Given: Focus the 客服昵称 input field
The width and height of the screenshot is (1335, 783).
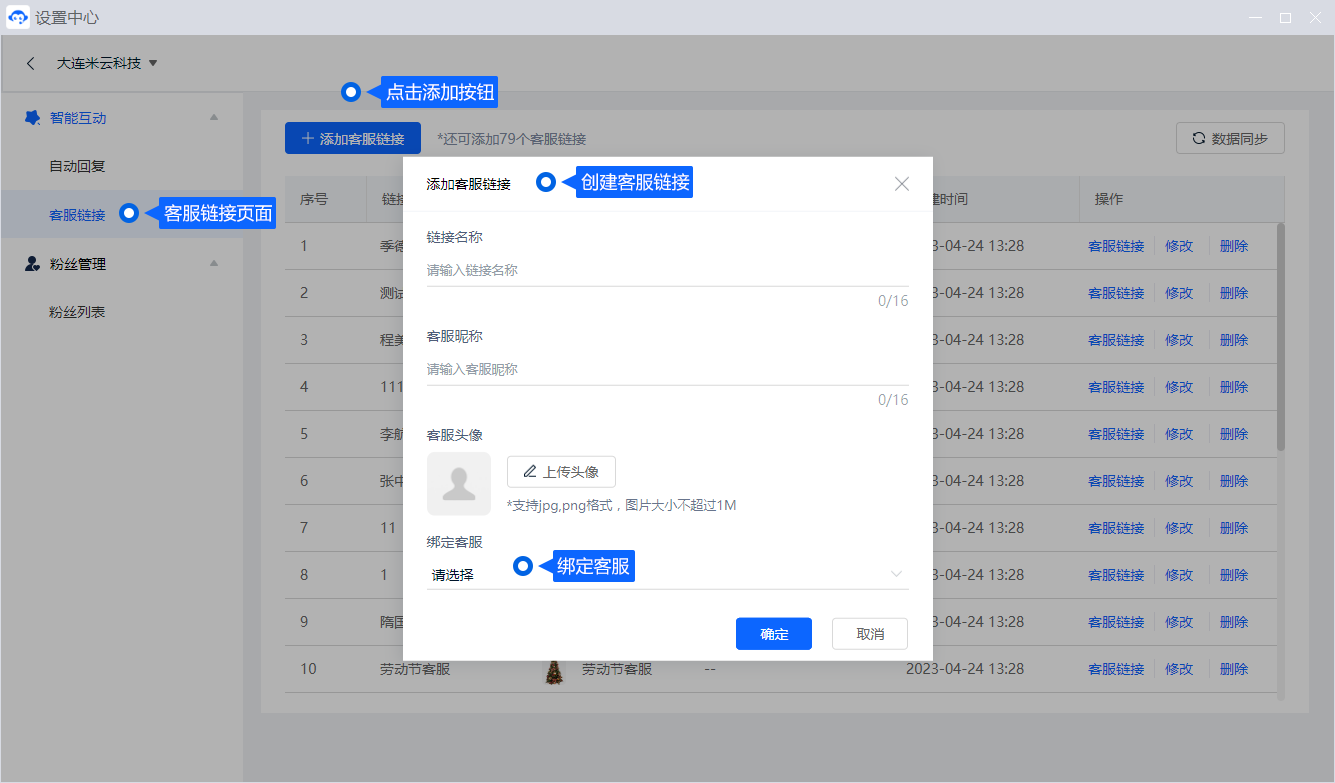Looking at the screenshot, I should point(667,370).
